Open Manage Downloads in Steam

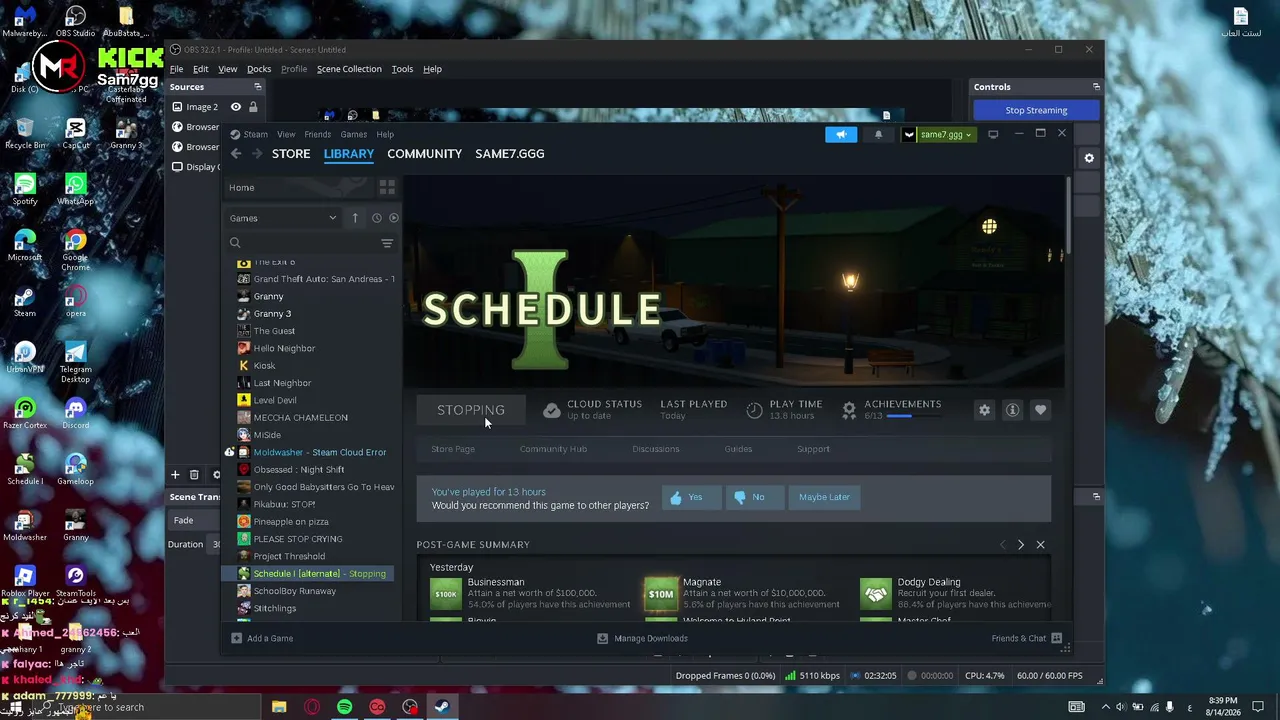tap(642, 638)
